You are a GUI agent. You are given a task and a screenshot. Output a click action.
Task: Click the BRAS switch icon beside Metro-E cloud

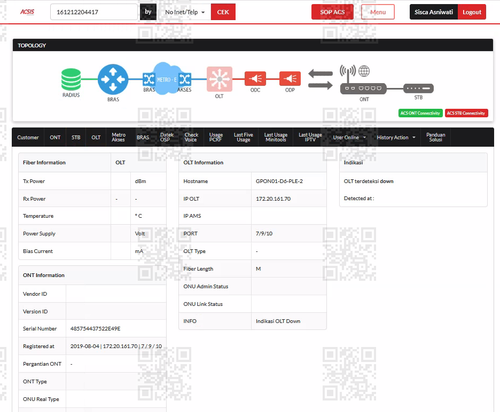[x=148, y=79]
